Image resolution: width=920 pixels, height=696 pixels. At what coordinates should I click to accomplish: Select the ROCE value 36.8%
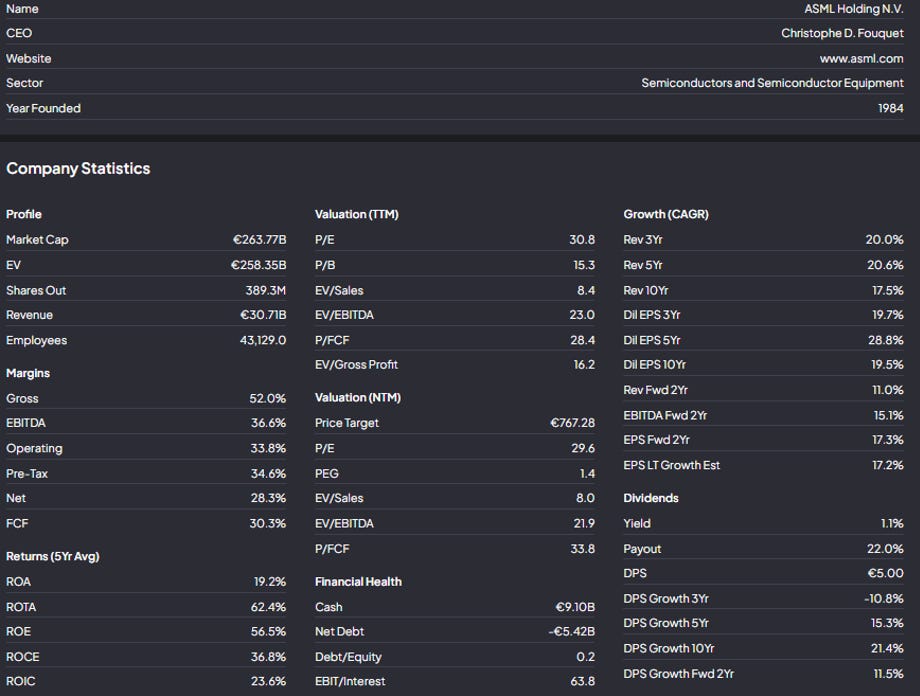(x=268, y=657)
